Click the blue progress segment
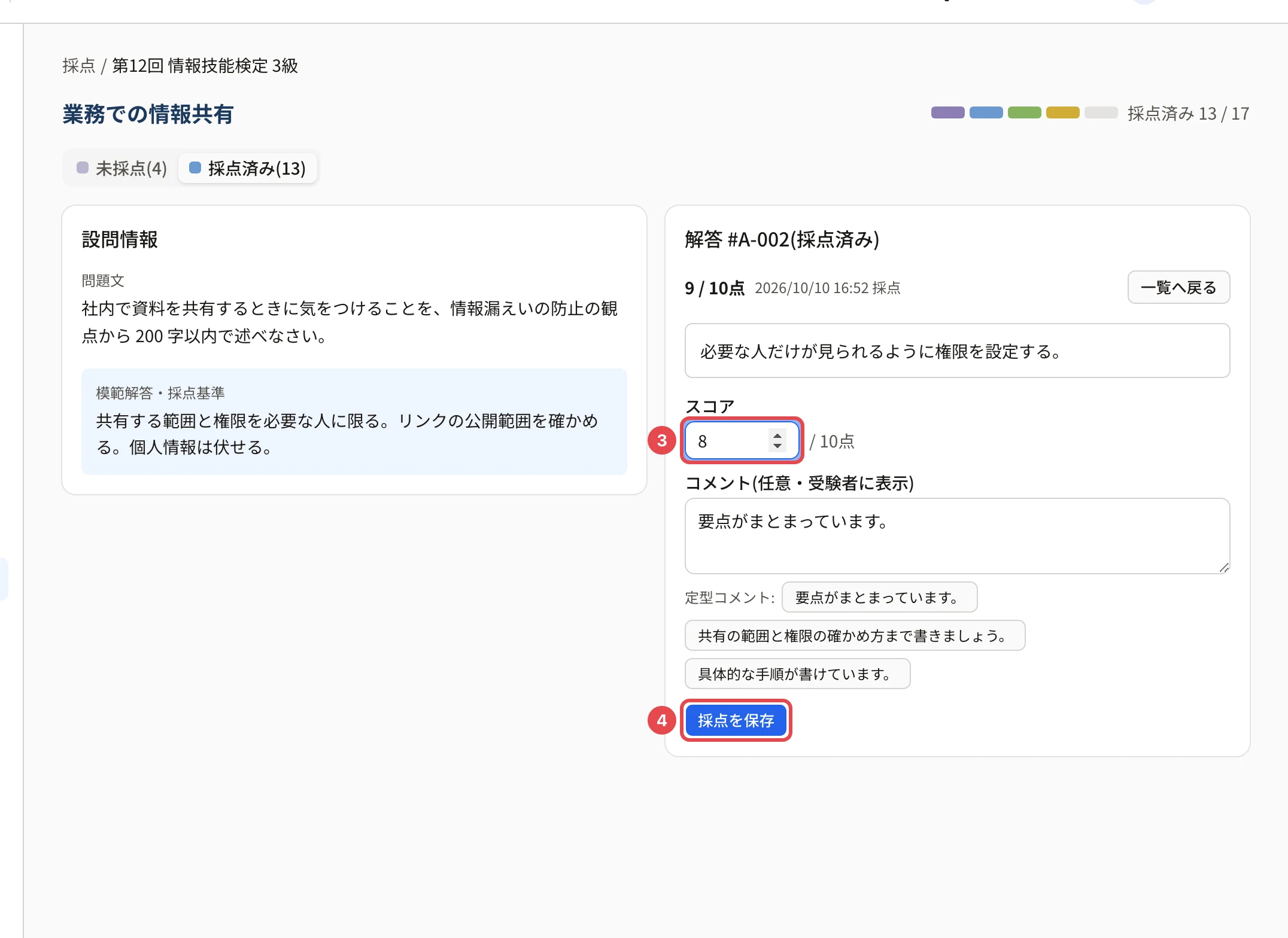Screen dimensions: 1288x938 point(986,112)
